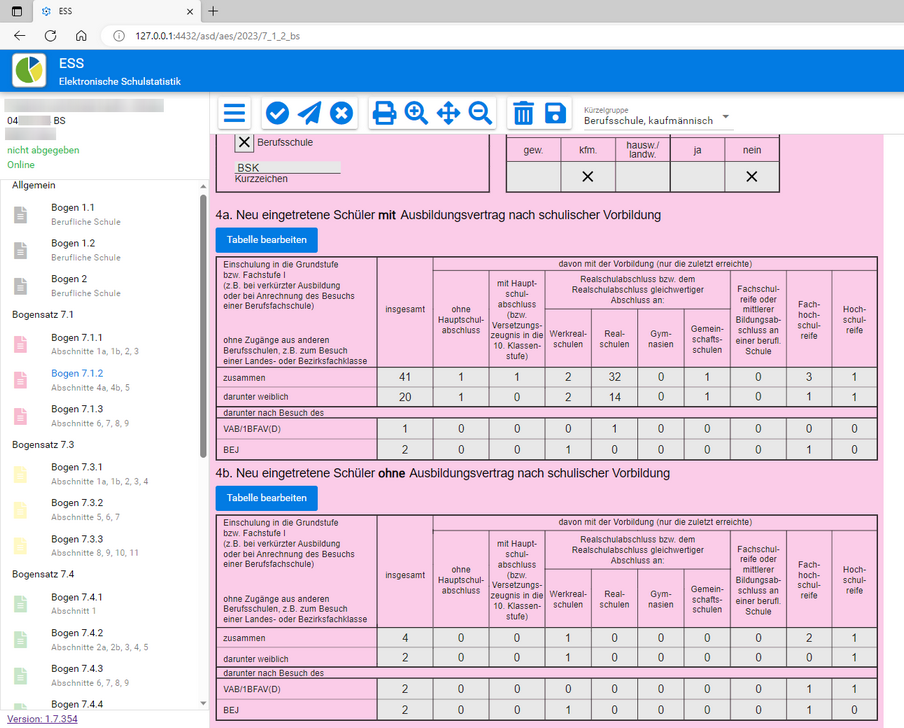Viewport: 904px width, 728px height.
Task: Click the ESS title in header
Action: point(71,63)
